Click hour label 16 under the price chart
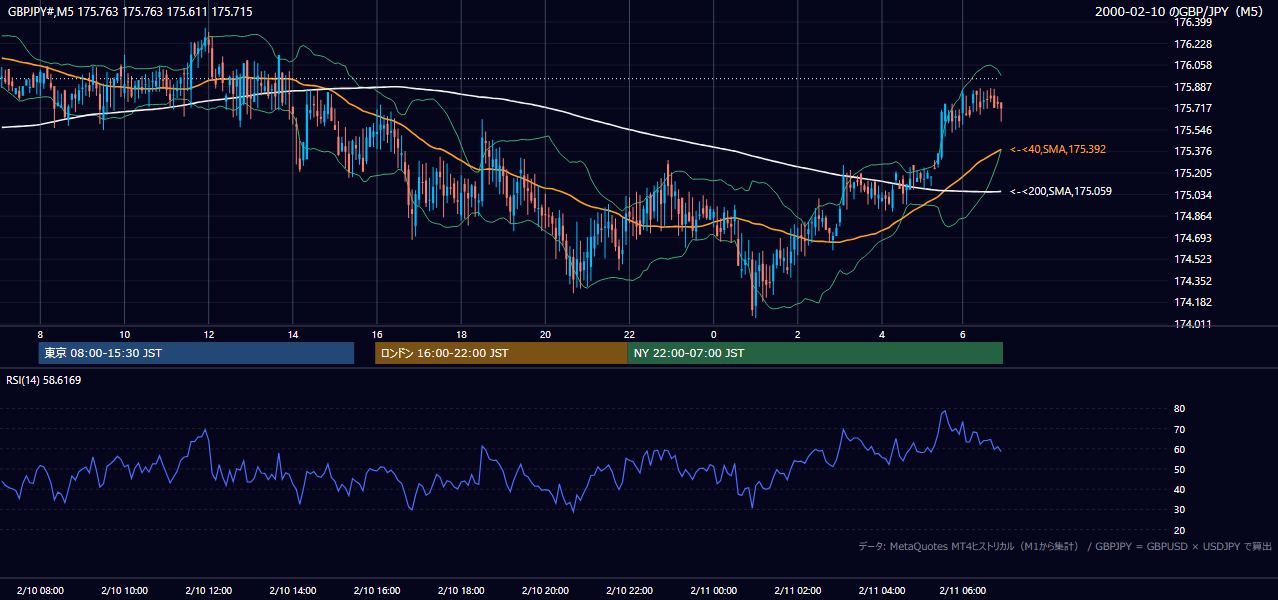 pyautogui.click(x=377, y=334)
